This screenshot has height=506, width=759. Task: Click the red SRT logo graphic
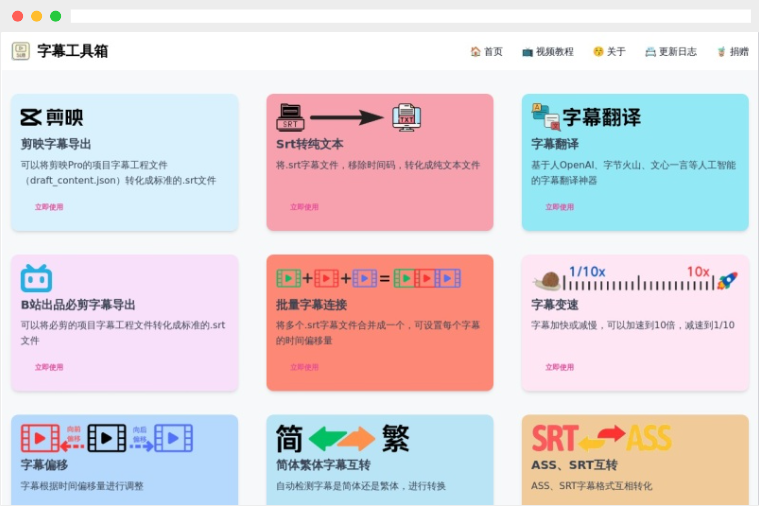(x=555, y=438)
